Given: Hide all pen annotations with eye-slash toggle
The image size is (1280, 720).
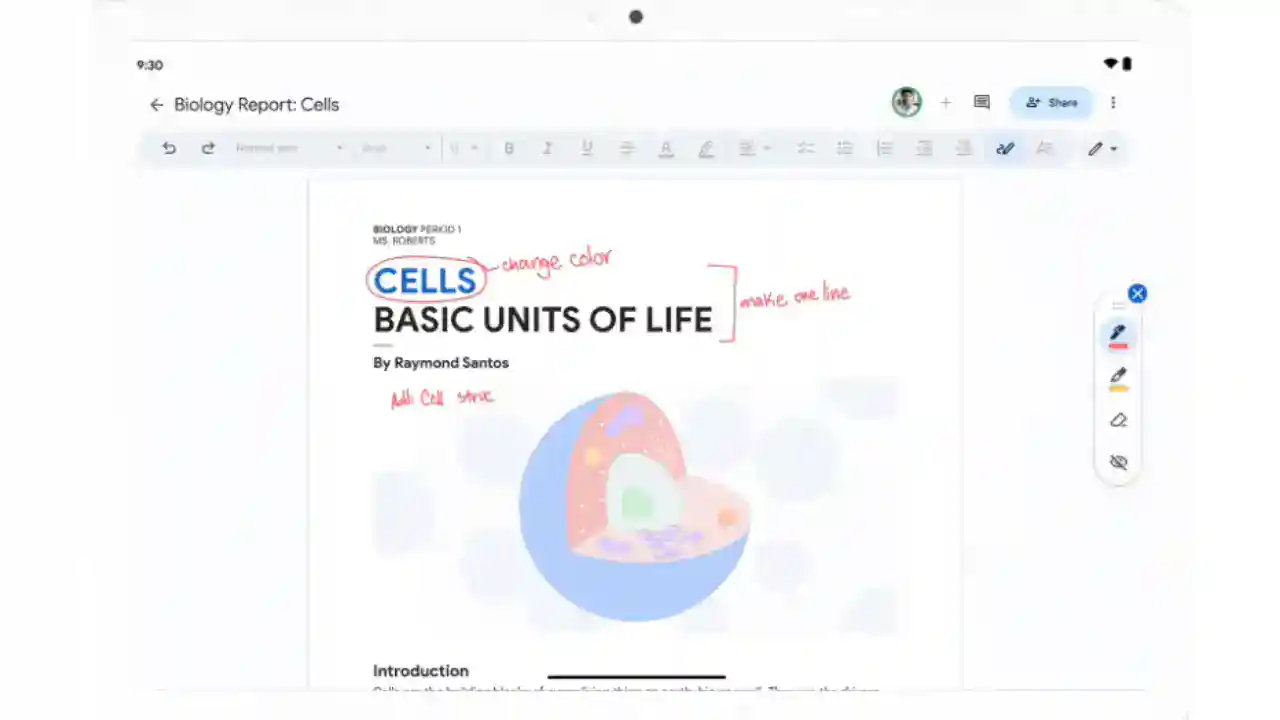Looking at the screenshot, I should coord(1118,462).
